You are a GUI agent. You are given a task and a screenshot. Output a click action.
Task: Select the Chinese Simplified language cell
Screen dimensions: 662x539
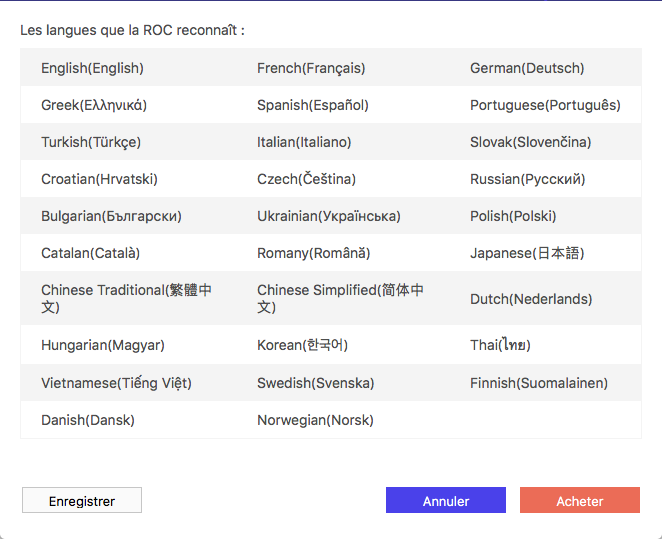tap(340, 298)
